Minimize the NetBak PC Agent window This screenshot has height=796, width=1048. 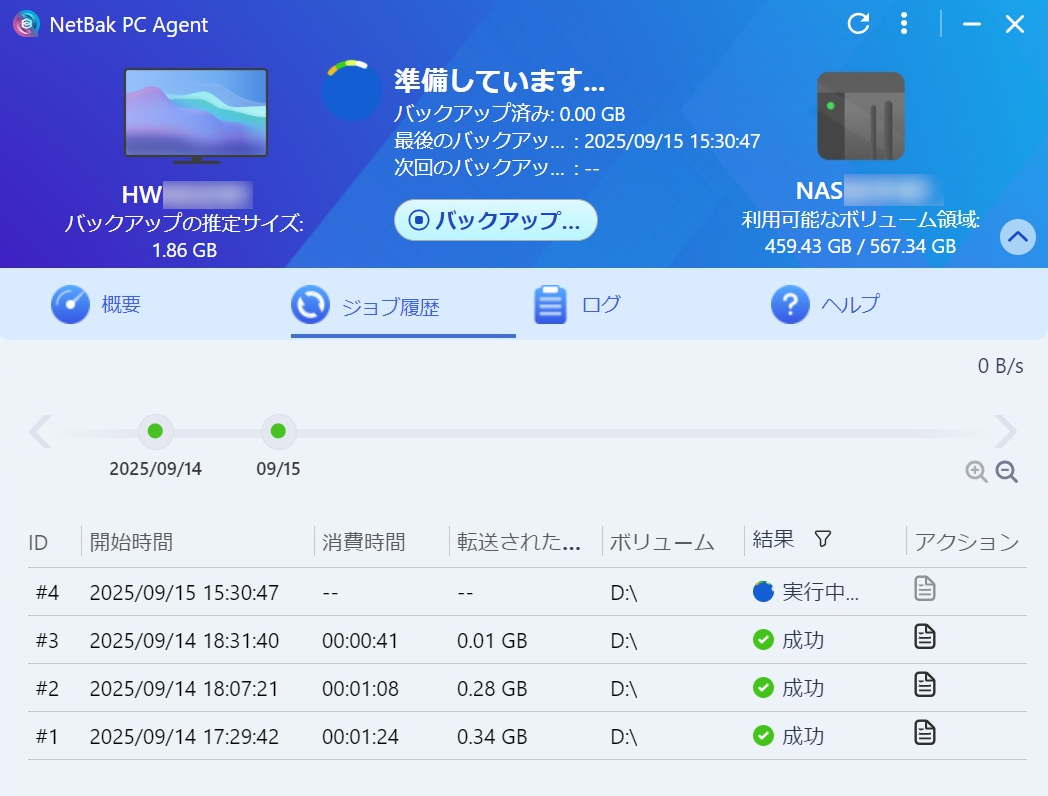click(972, 24)
